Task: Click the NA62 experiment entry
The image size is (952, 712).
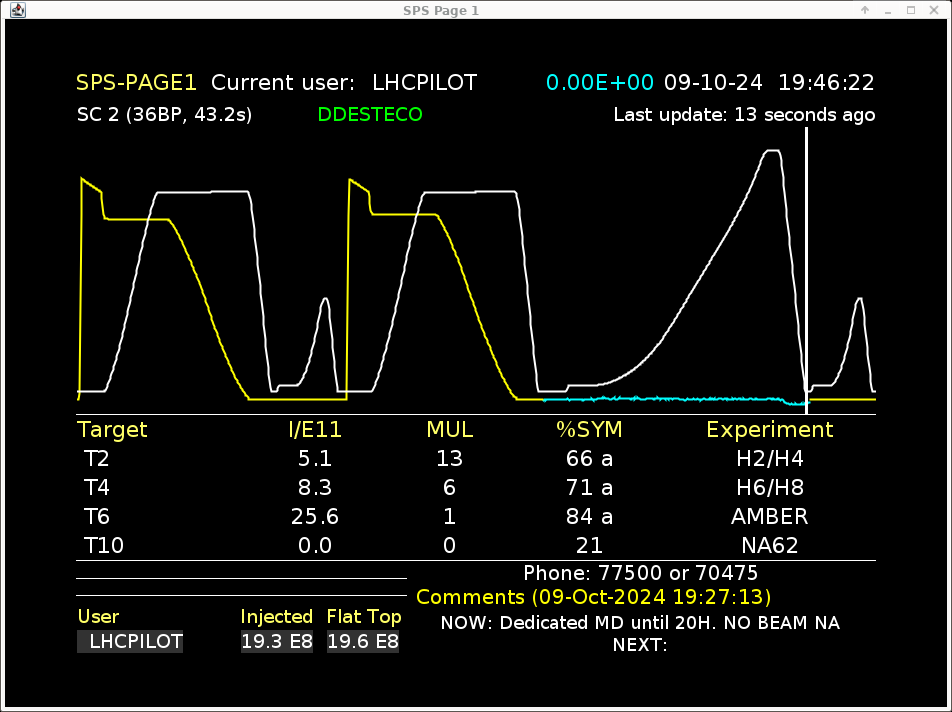Action: [x=769, y=546]
